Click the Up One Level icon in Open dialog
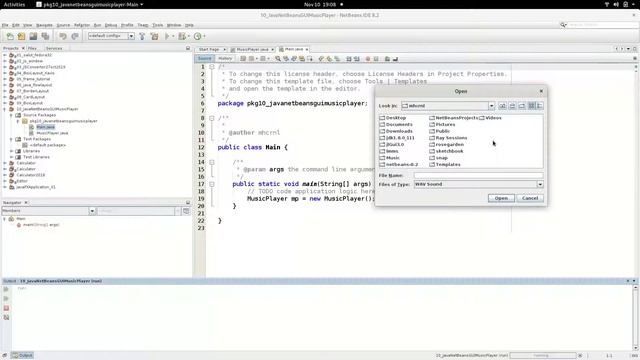This screenshot has width=640, height=360. point(502,106)
